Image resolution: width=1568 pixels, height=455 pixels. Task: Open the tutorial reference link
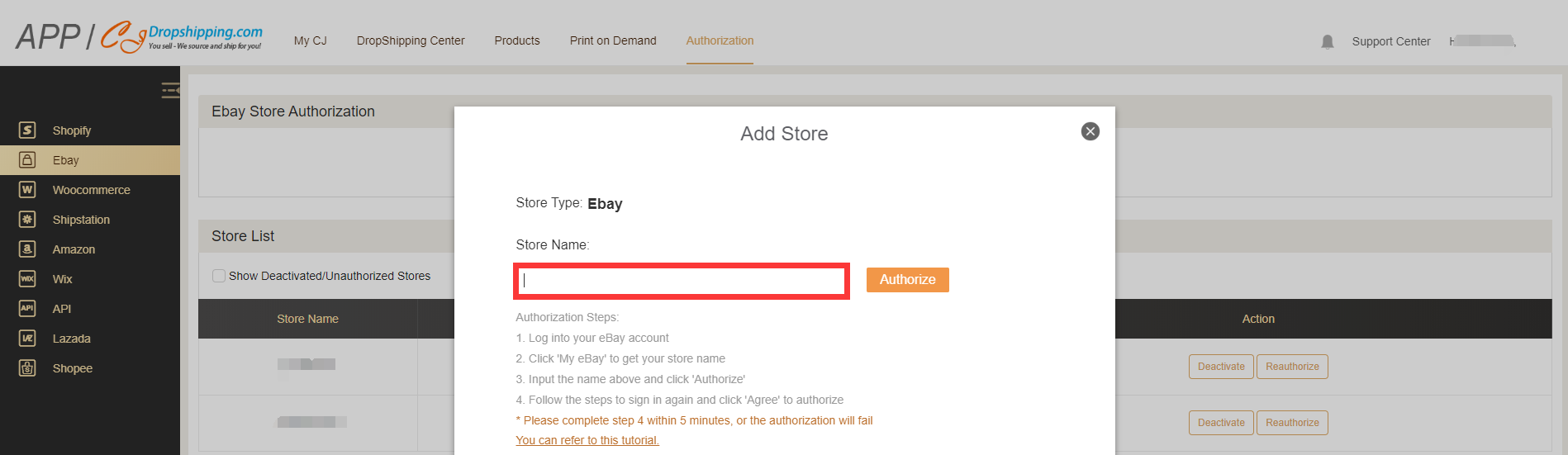coord(587,440)
